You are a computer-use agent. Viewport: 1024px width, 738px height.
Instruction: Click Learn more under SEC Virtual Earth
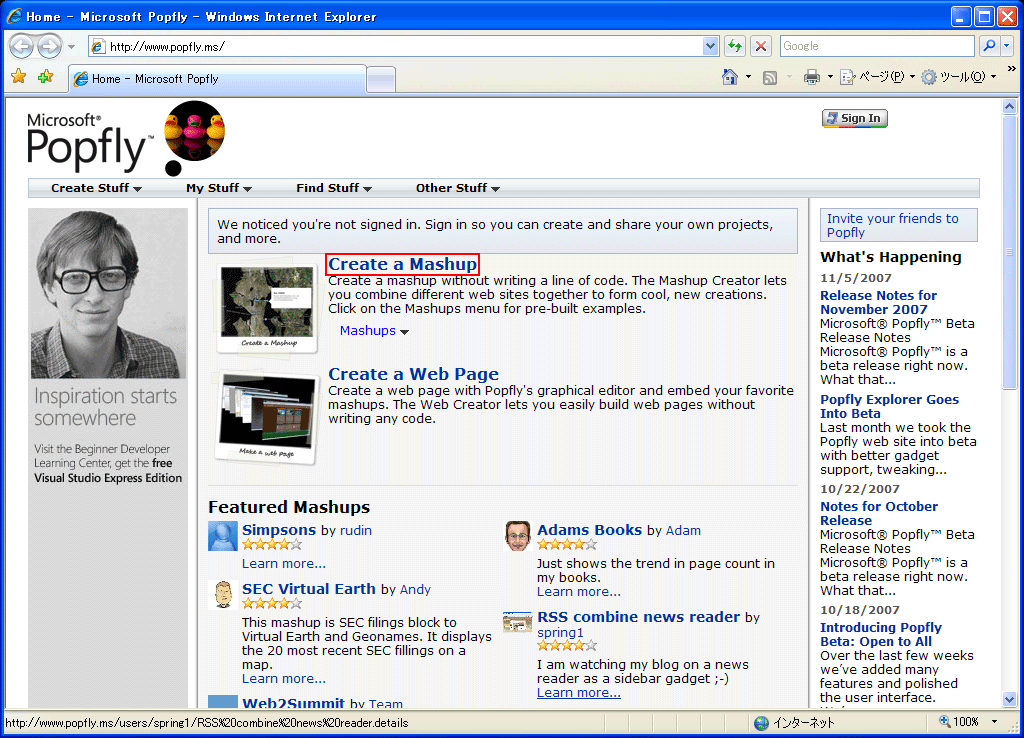click(x=283, y=679)
